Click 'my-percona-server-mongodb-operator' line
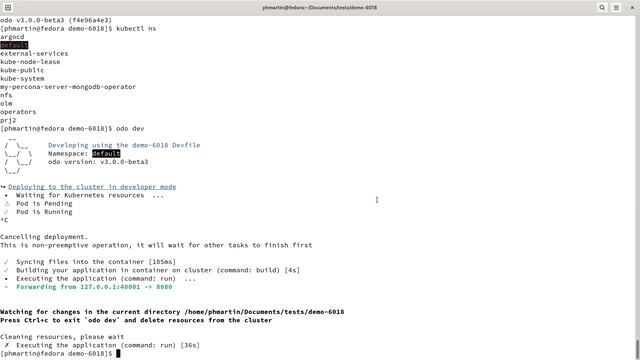The height and width of the screenshot is (360, 640). tap(68, 87)
